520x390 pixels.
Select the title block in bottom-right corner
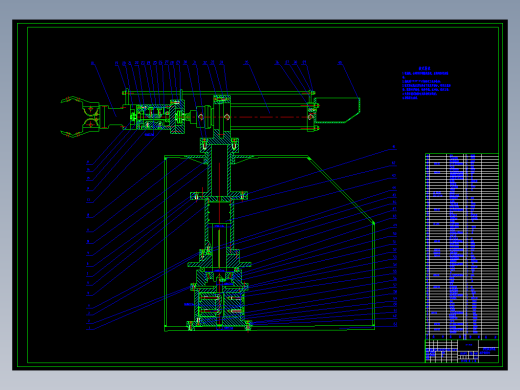(462, 351)
